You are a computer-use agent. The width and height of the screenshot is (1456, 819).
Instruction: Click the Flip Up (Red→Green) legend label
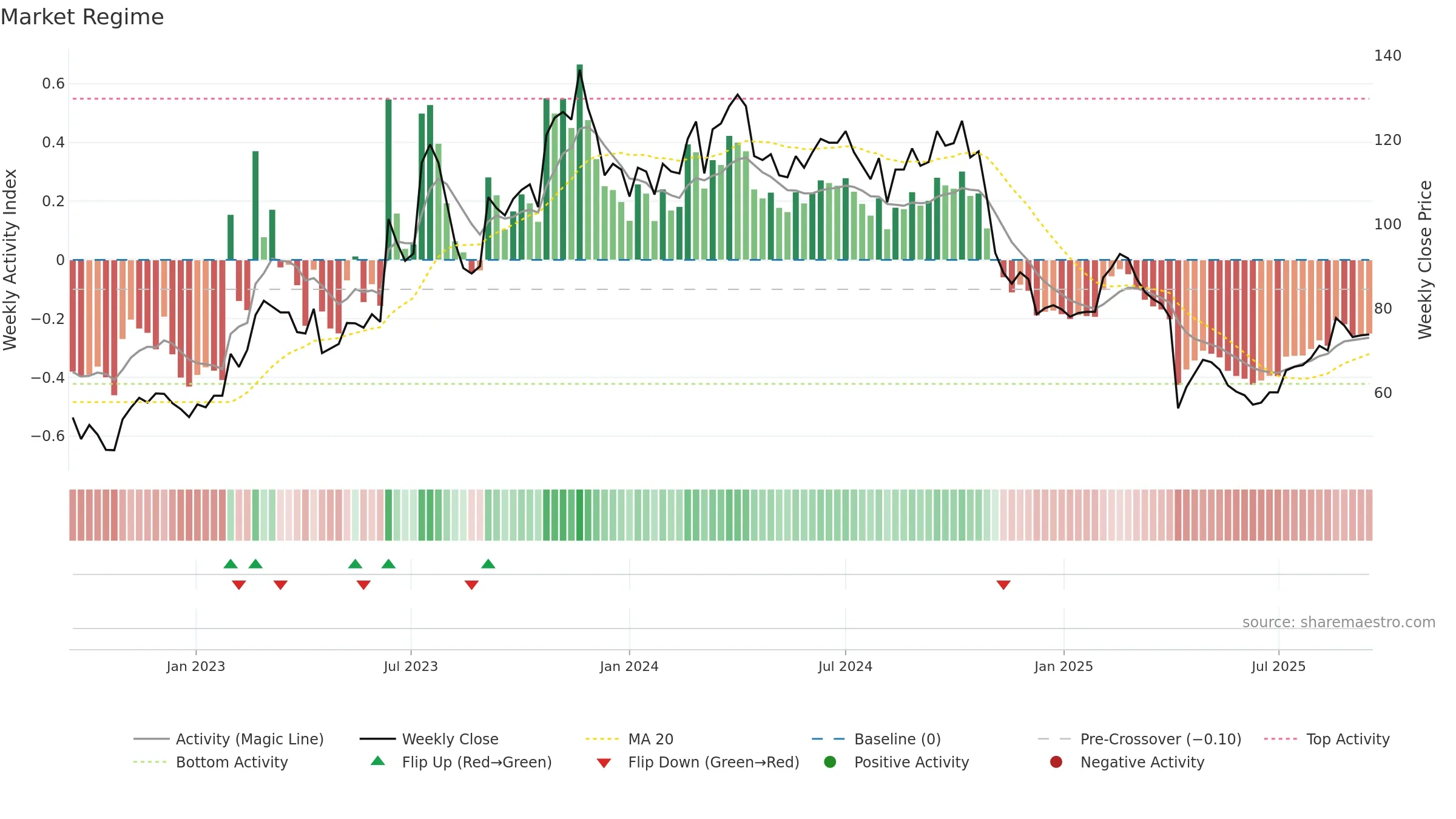(477, 762)
